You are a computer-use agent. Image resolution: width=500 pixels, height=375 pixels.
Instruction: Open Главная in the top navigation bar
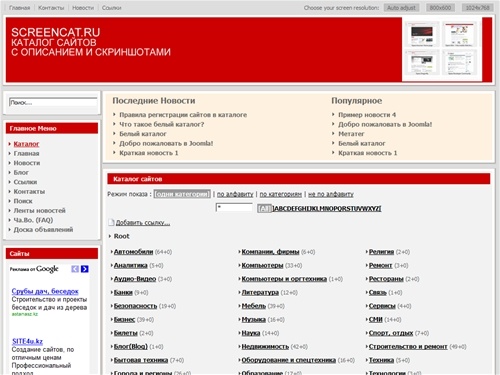pos(19,8)
